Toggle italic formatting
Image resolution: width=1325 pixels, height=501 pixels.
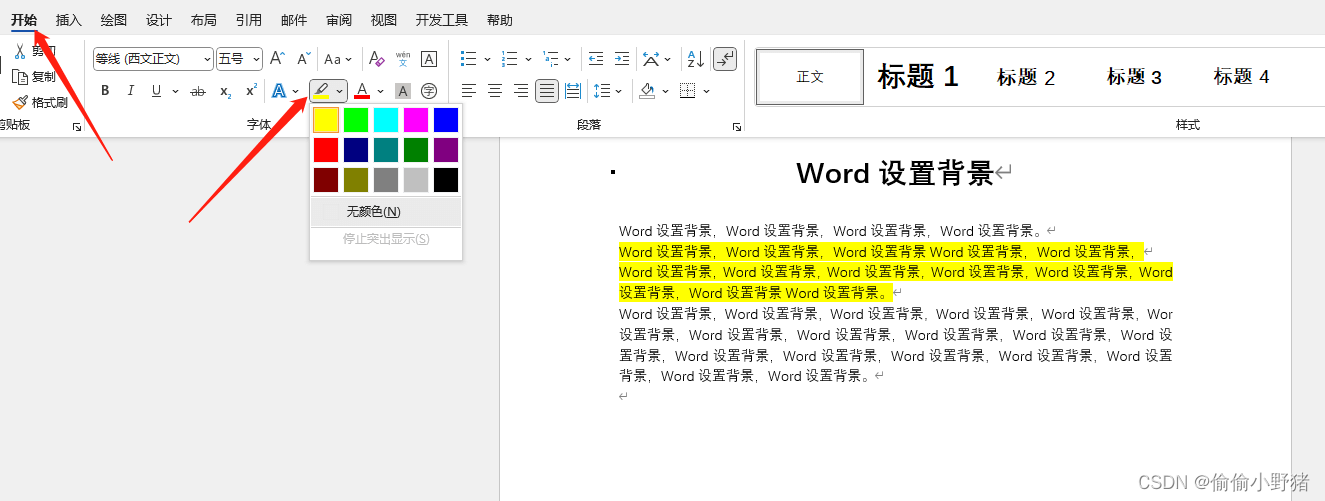pos(130,91)
